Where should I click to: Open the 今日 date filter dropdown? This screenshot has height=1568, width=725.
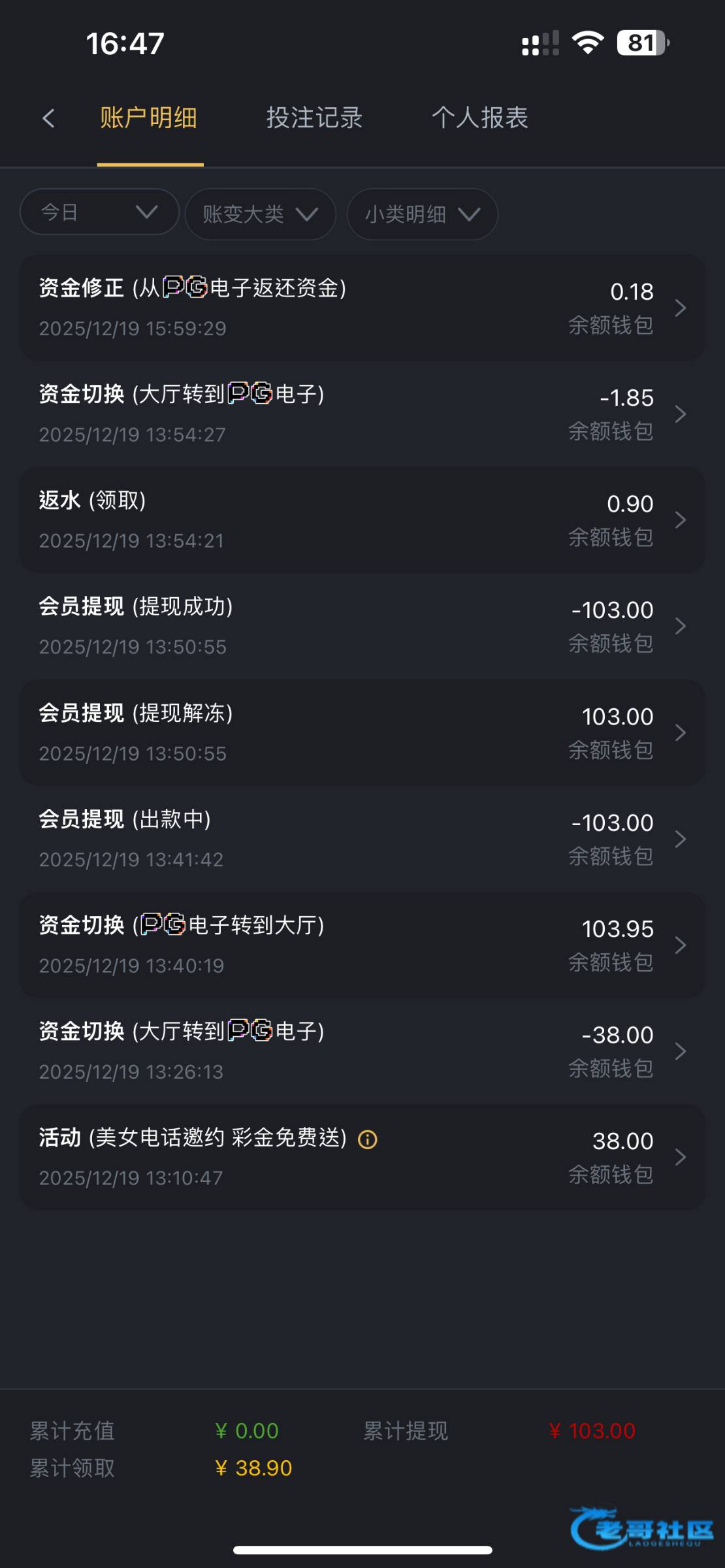pos(99,212)
